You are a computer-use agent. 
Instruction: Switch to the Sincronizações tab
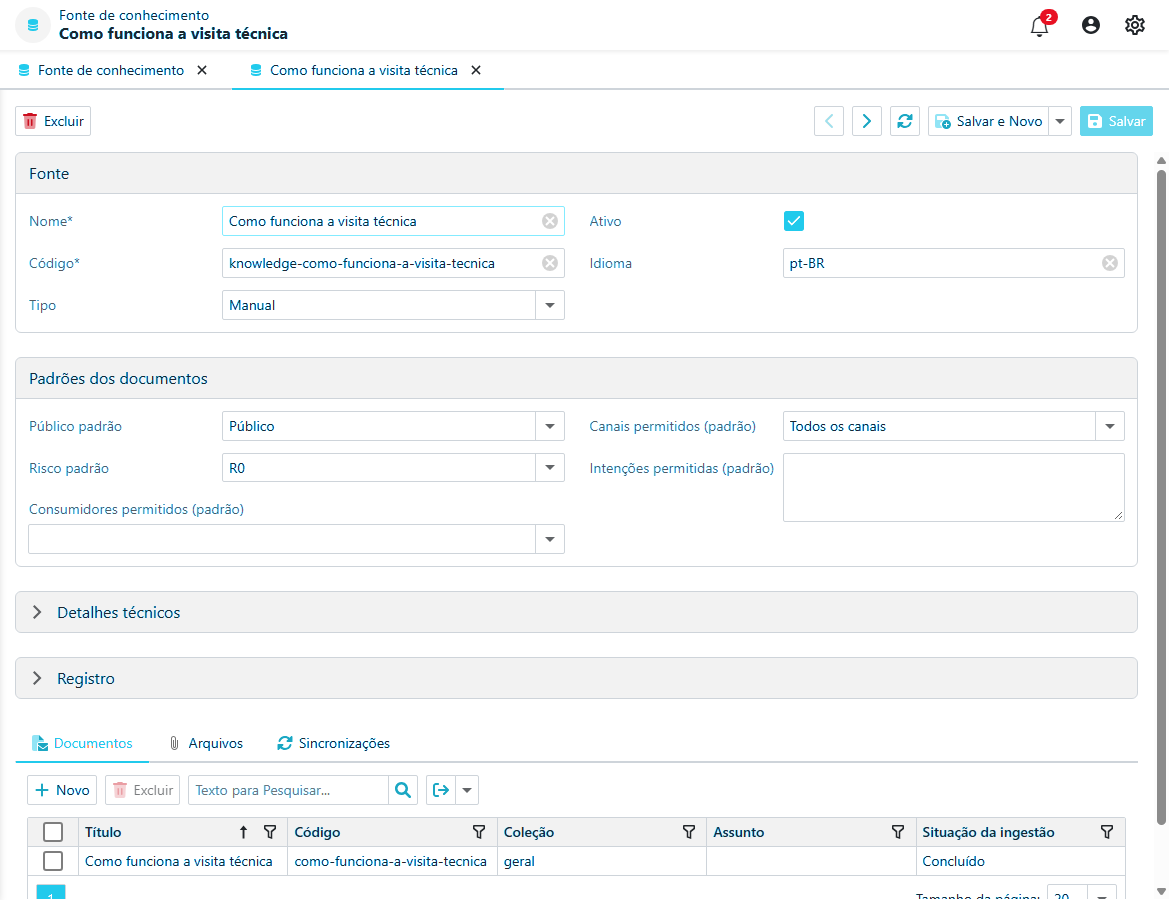334,743
